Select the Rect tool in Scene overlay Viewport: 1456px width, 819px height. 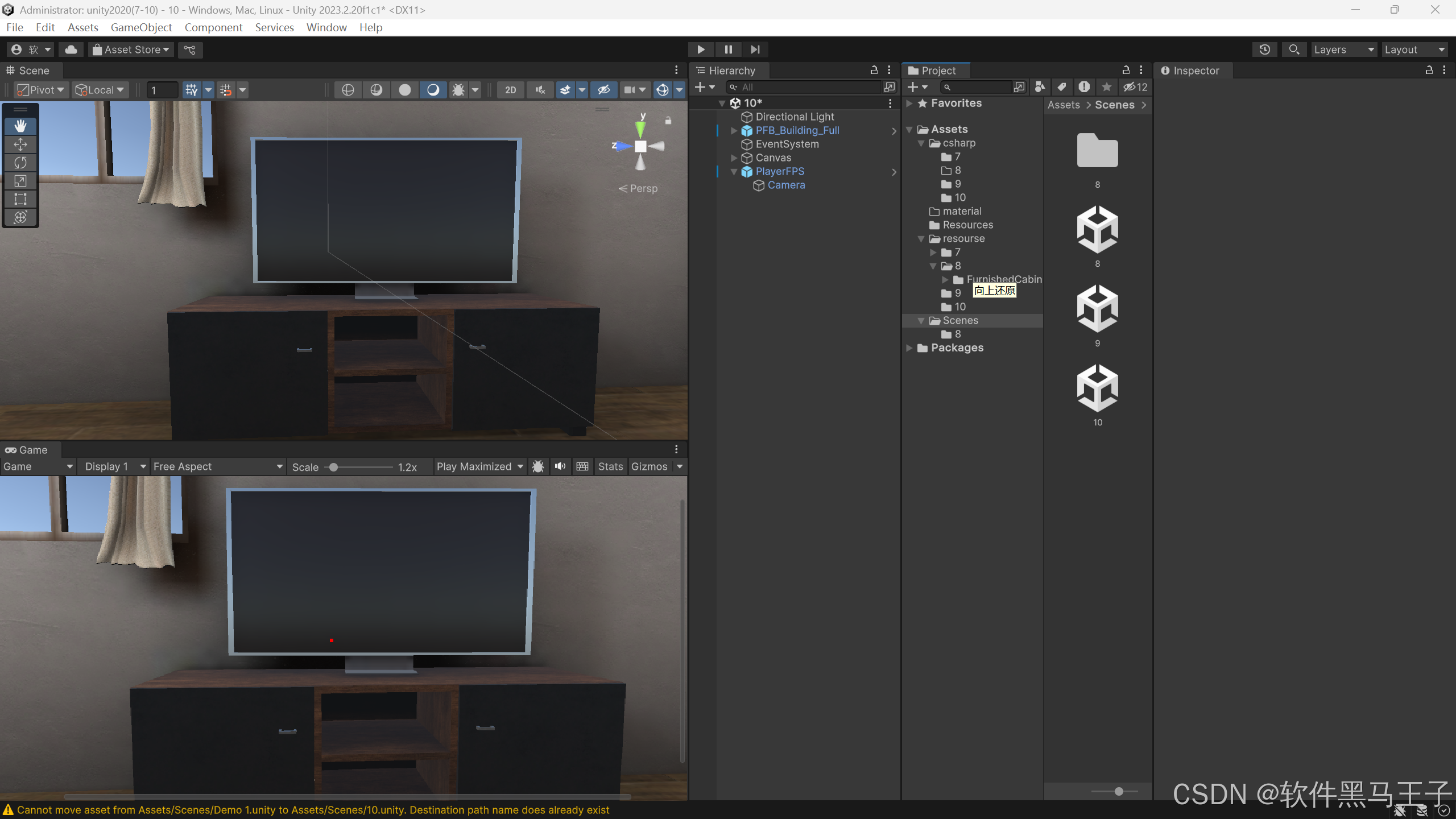coord(20,199)
